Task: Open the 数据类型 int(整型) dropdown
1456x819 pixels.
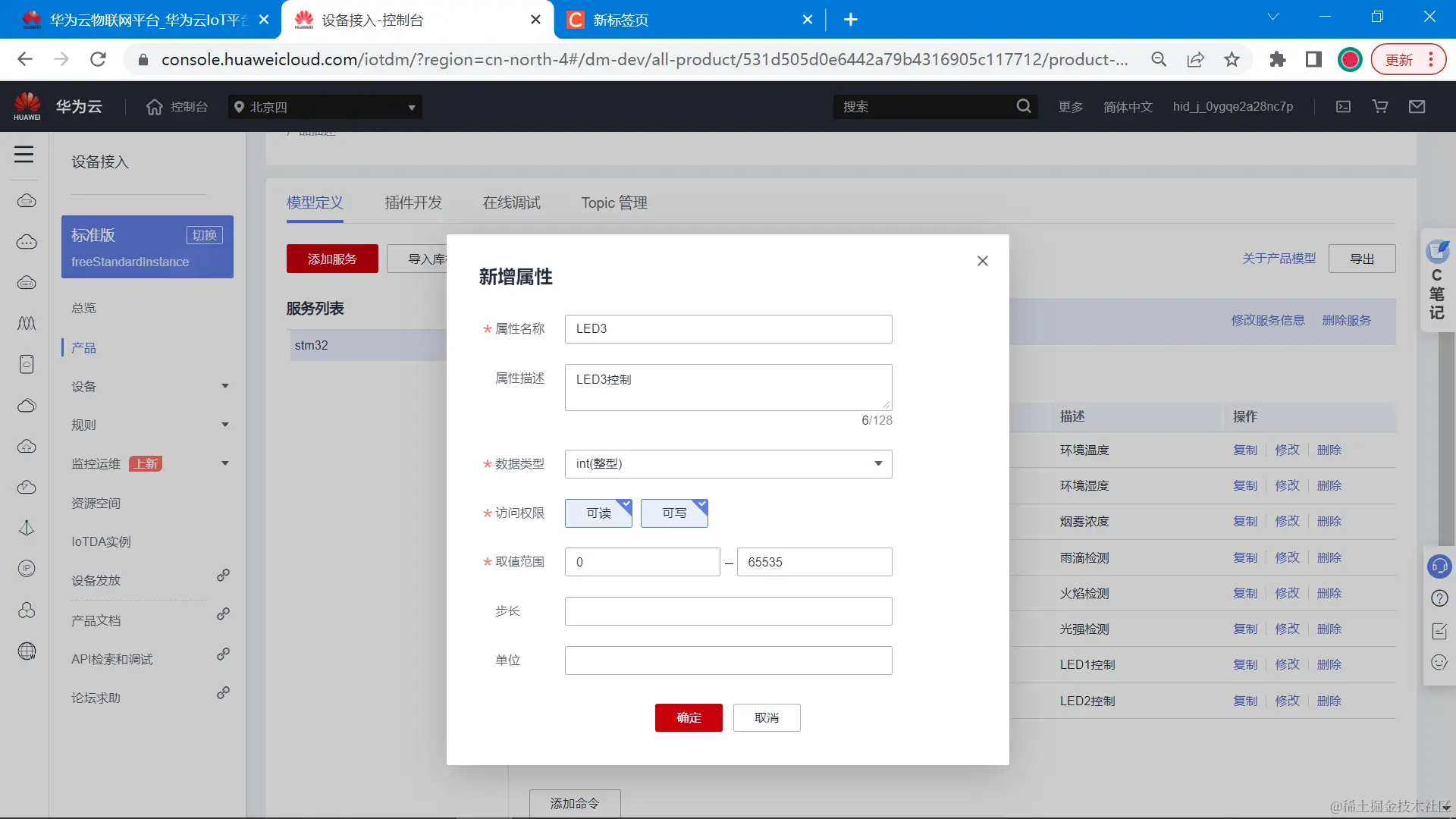Action: (x=728, y=464)
